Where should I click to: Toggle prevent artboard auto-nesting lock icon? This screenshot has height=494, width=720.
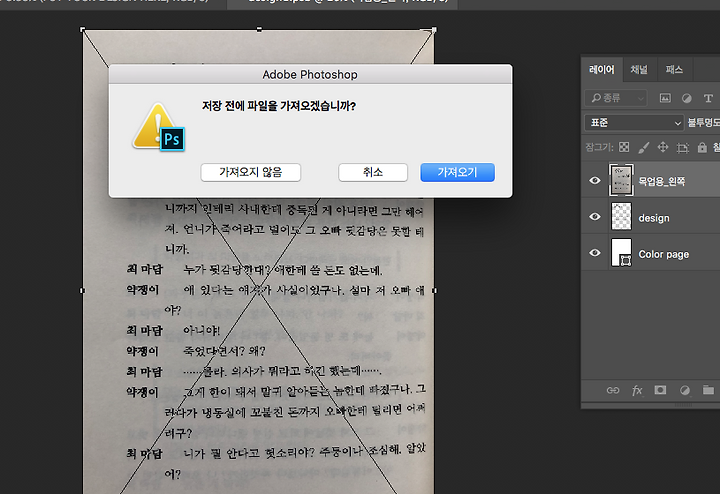click(x=682, y=147)
